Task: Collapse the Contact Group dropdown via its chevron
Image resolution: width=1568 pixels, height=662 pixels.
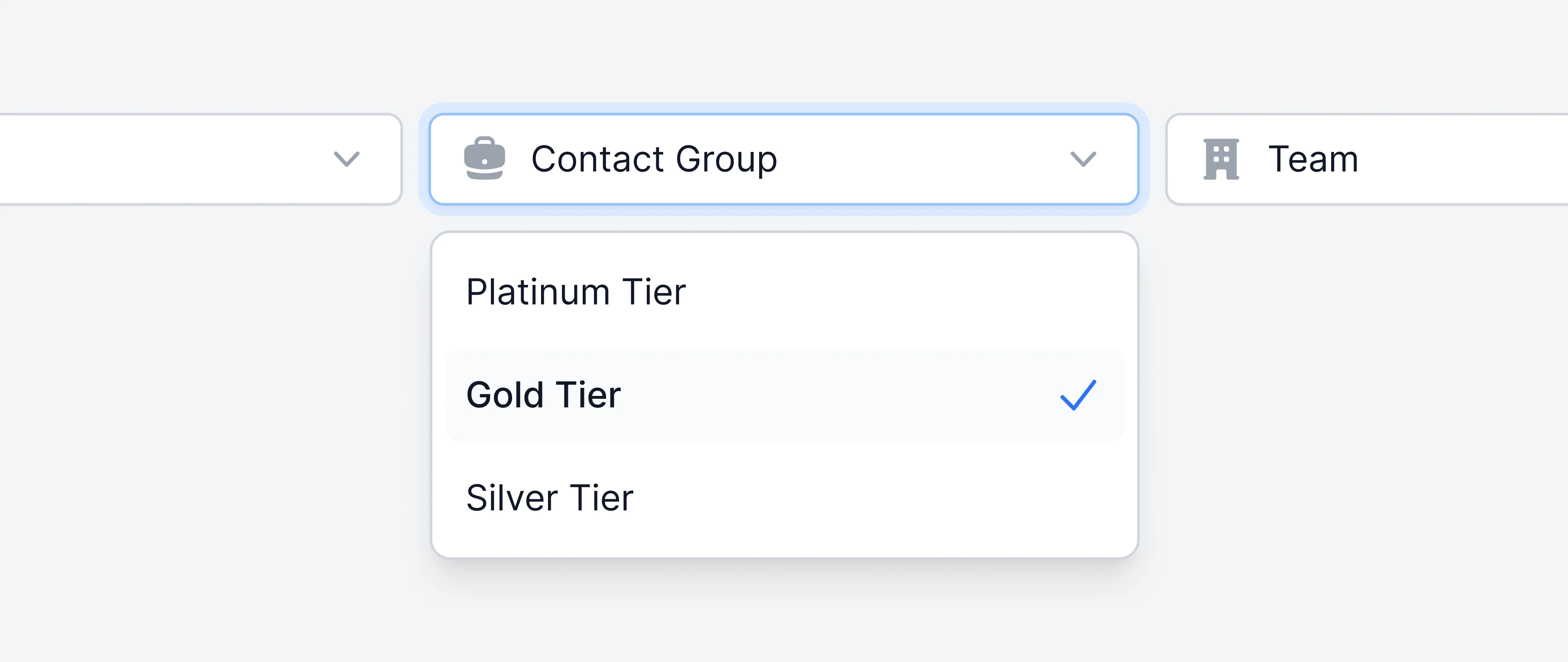Action: (x=1083, y=159)
